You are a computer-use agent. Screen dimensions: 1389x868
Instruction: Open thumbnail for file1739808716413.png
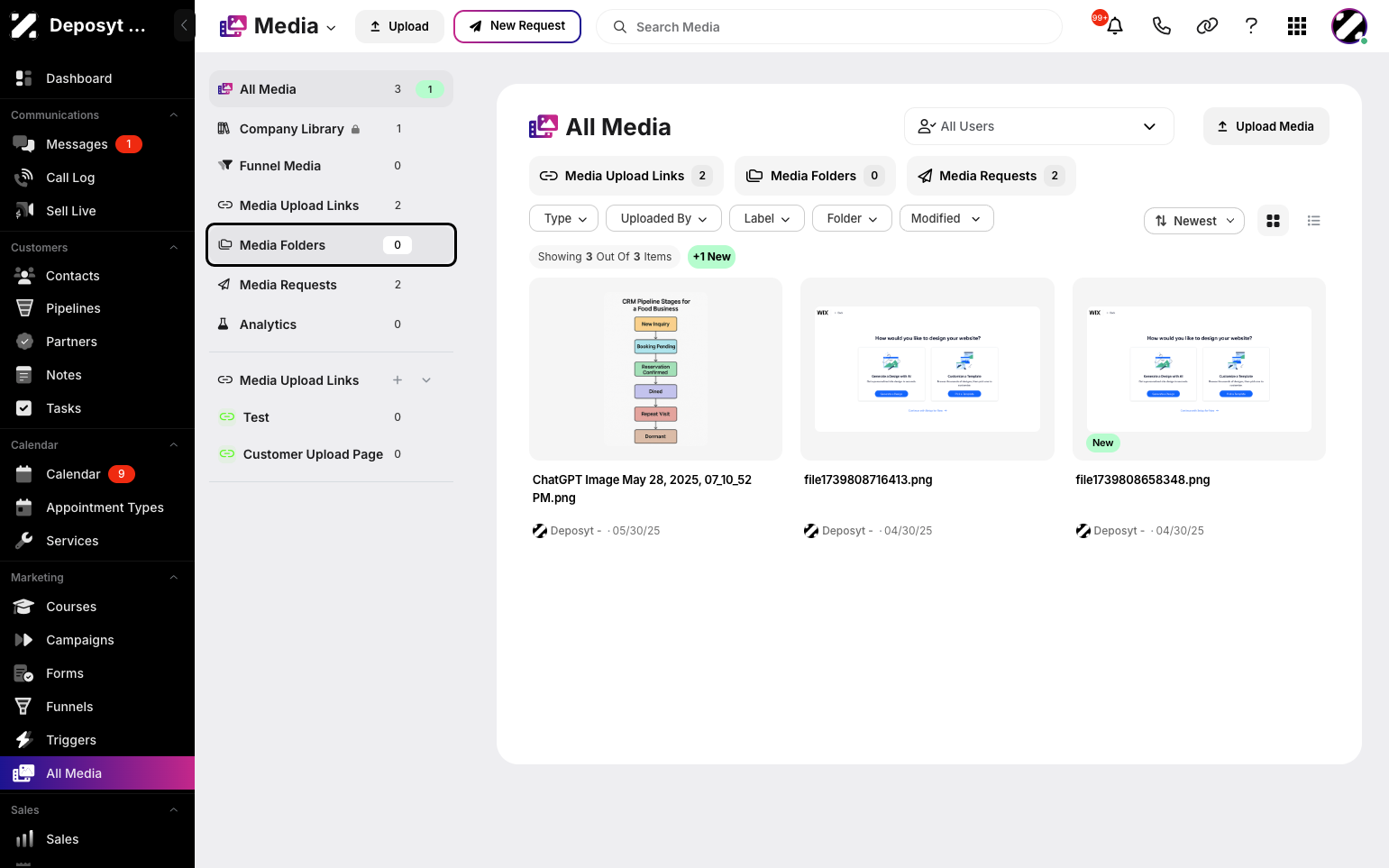928,370
